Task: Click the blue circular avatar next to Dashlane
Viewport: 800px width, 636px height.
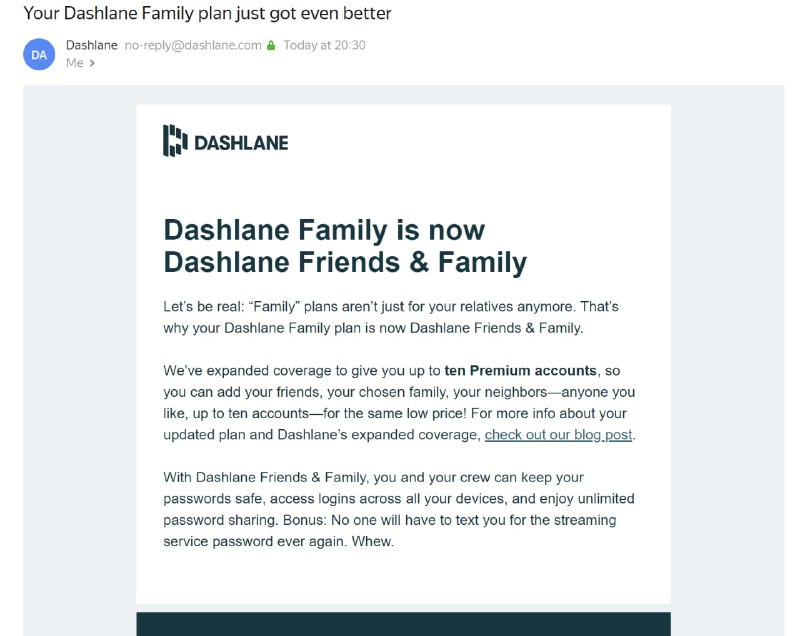Action: [x=38, y=54]
